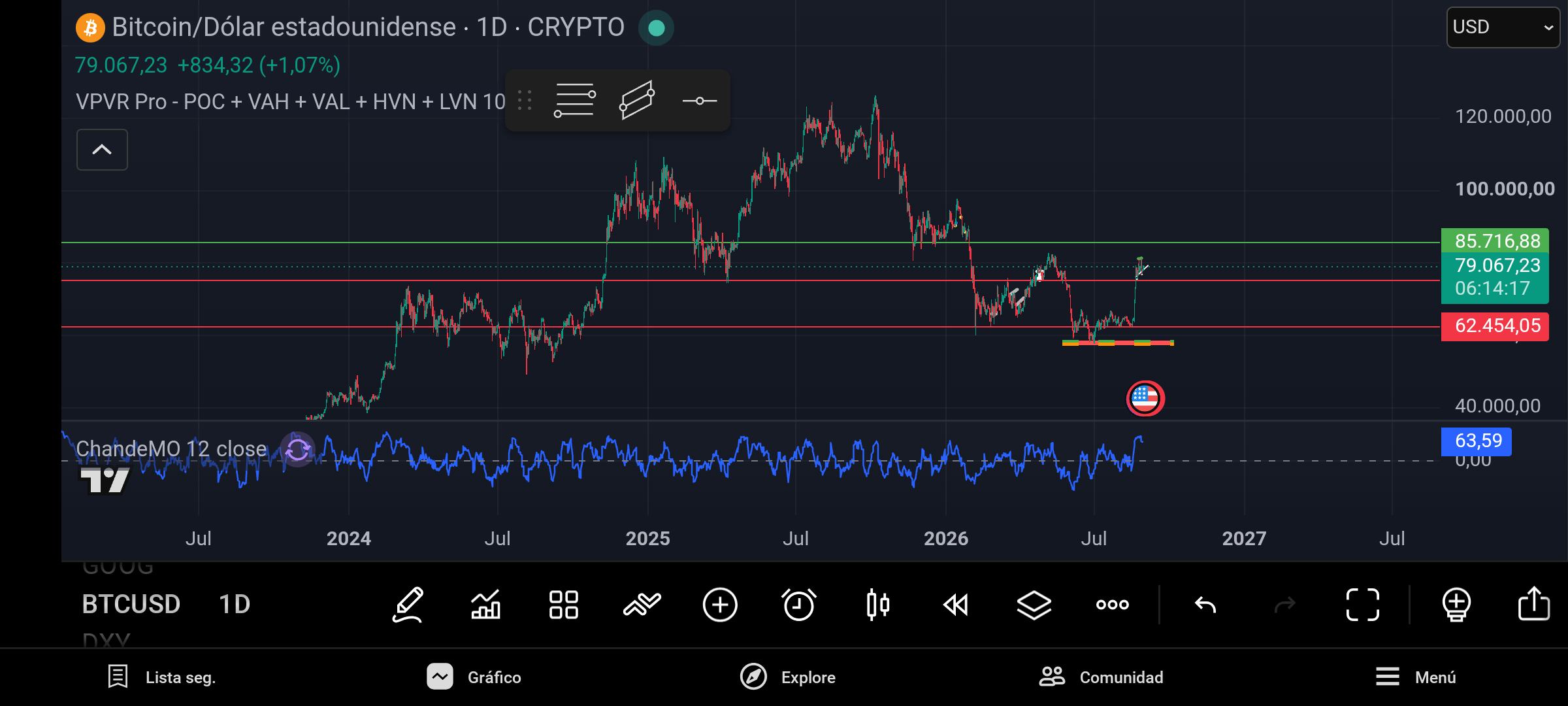The image size is (1568, 706).
Task: Open the drawing tools pencil icon
Action: pos(408,605)
